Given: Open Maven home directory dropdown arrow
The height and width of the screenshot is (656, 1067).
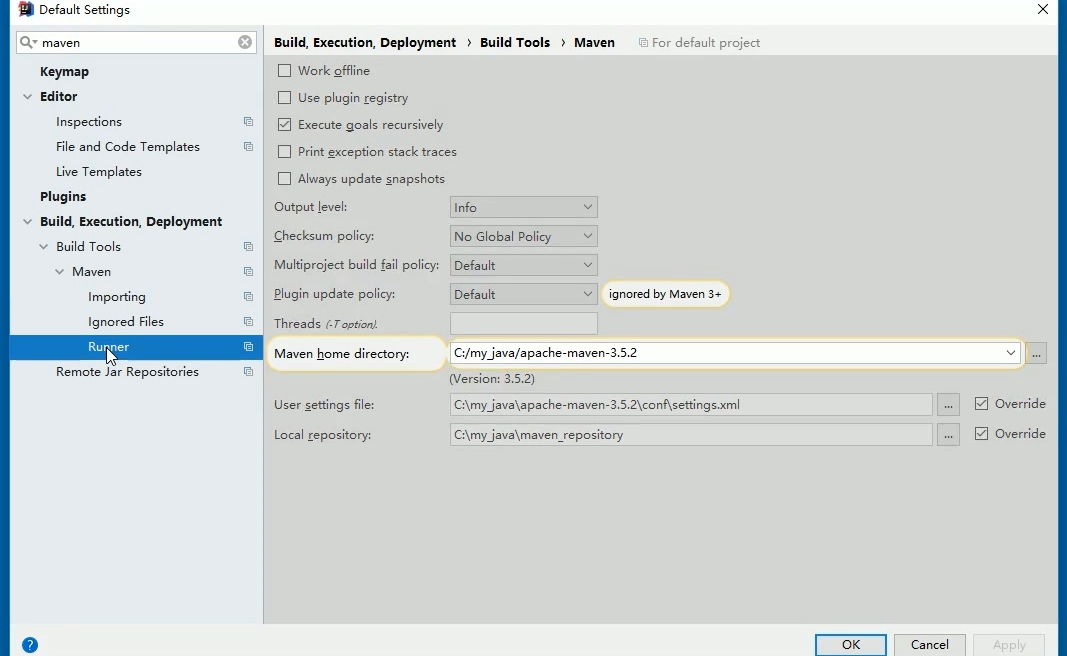Looking at the screenshot, I should click(x=1011, y=352).
